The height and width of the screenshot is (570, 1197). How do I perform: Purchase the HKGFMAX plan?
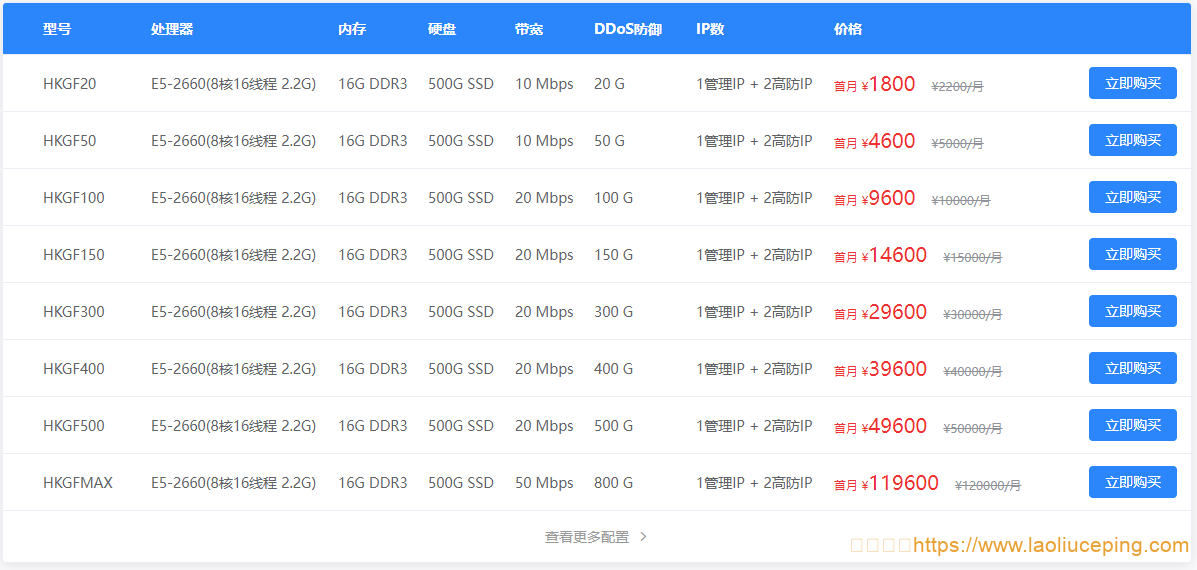point(1133,482)
